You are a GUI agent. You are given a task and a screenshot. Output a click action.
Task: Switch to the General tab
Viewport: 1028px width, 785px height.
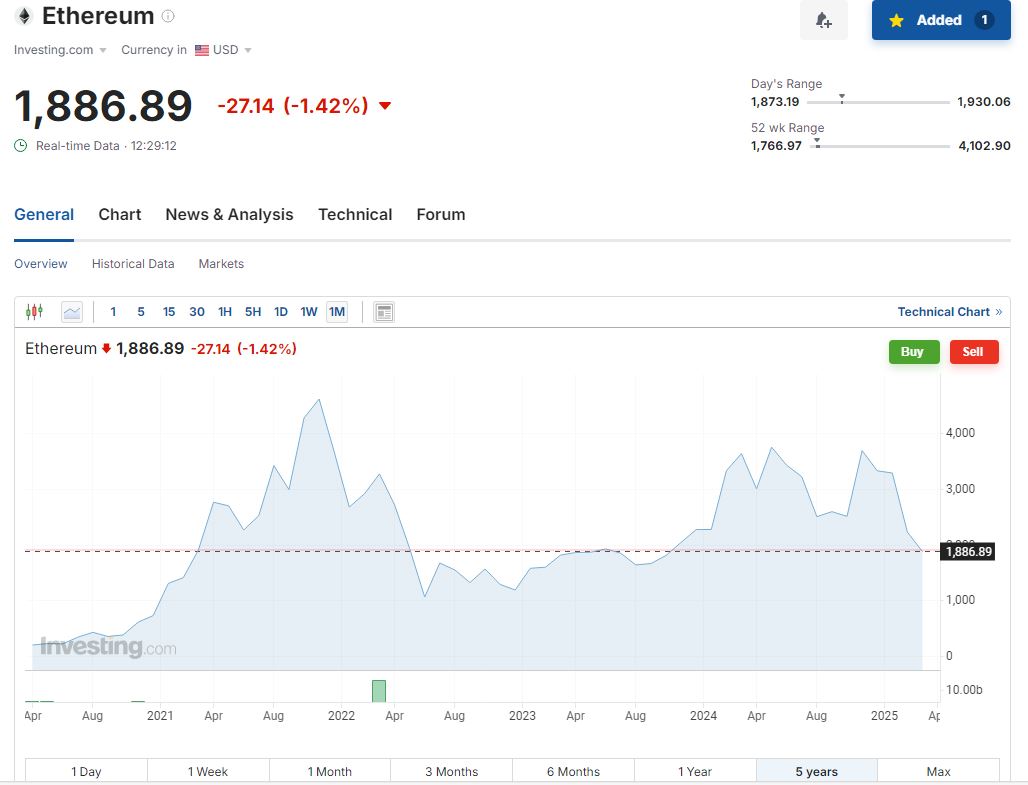click(x=44, y=214)
